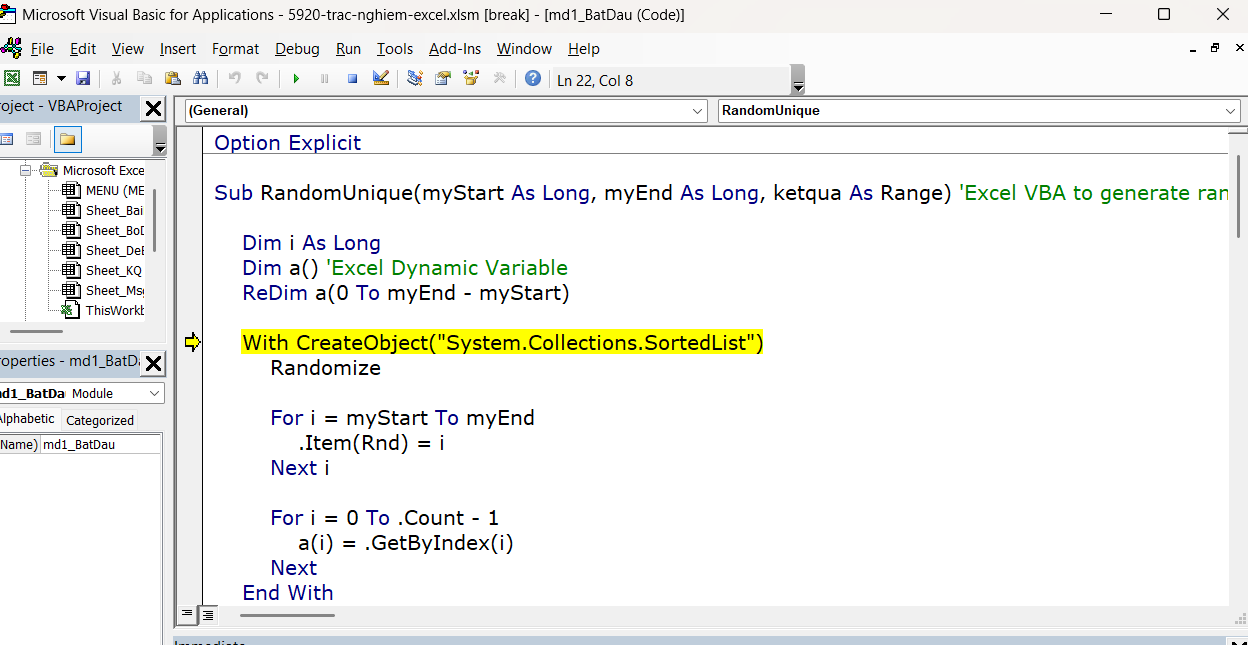The width and height of the screenshot is (1248, 645).
Task: Toggle Design Mode icon
Action: 380,78
